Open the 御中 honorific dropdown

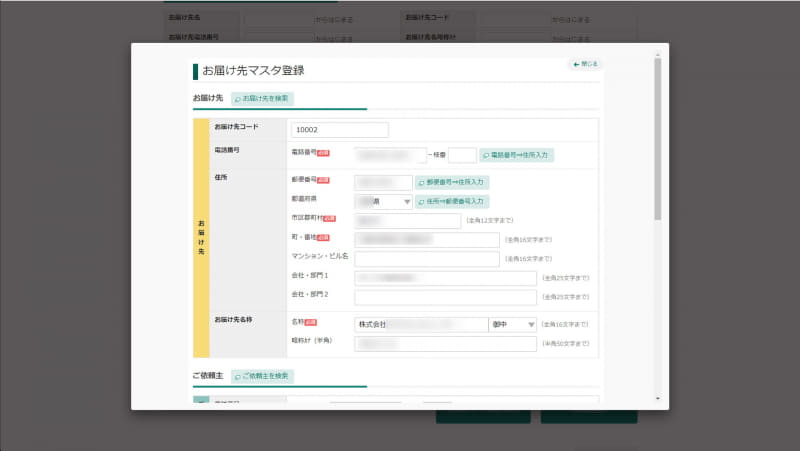(x=512, y=324)
